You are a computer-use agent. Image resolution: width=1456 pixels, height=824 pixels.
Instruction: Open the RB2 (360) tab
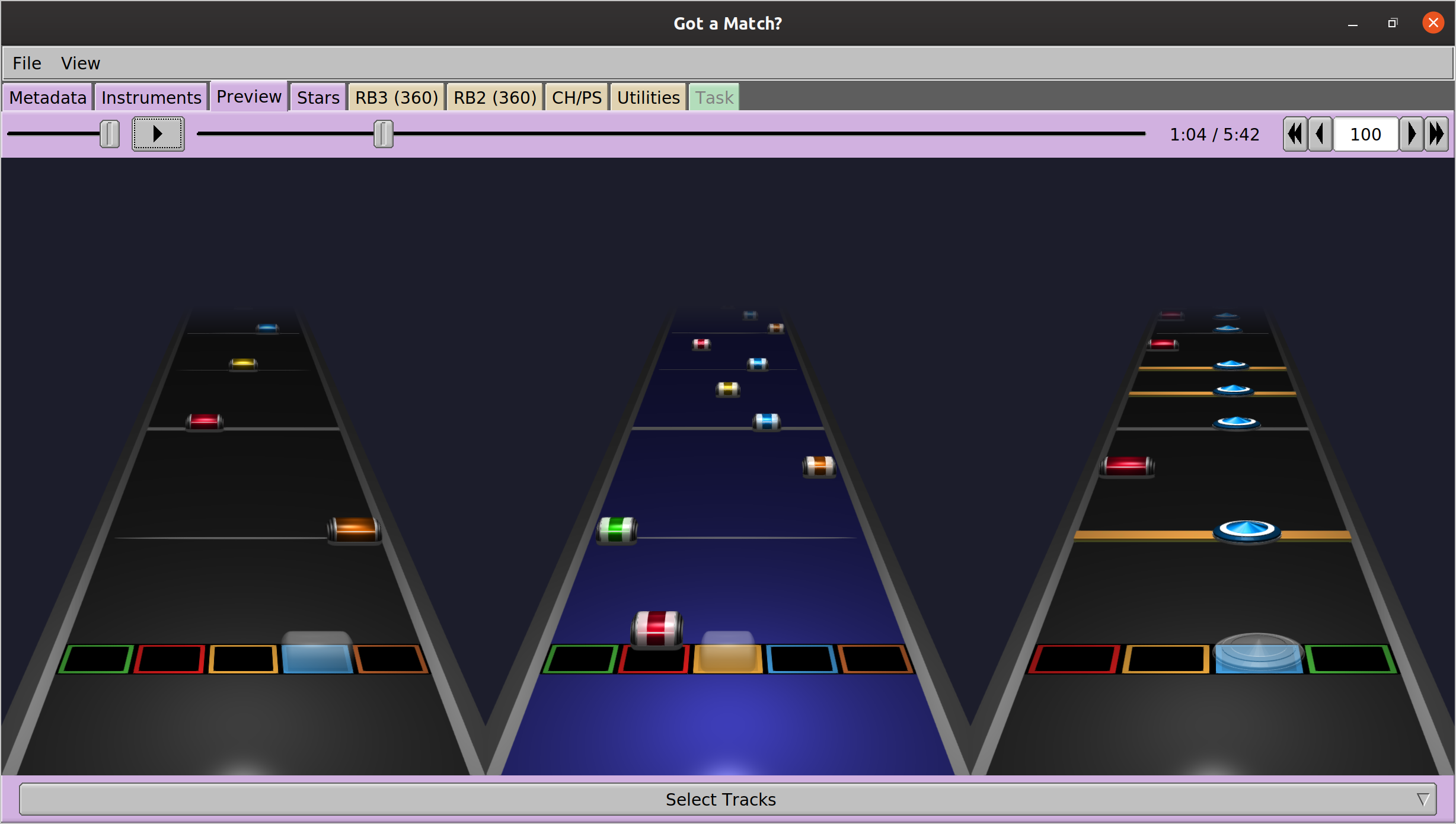pyautogui.click(x=494, y=97)
